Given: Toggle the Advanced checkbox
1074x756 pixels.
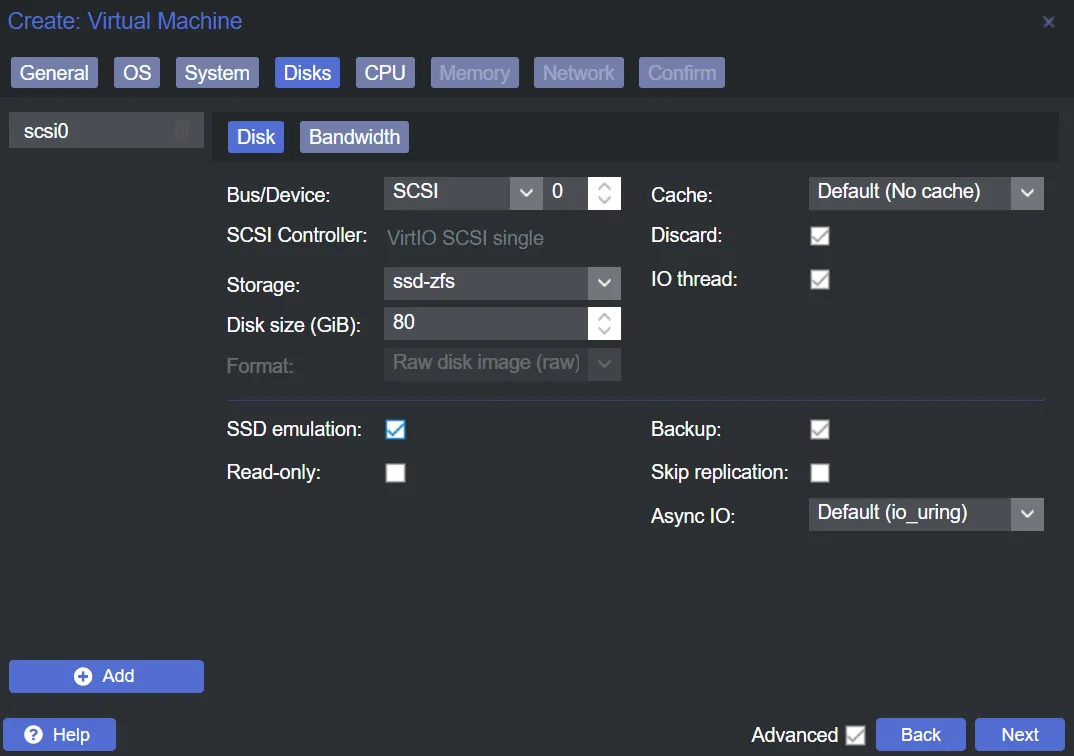Looking at the screenshot, I should coord(855,736).
